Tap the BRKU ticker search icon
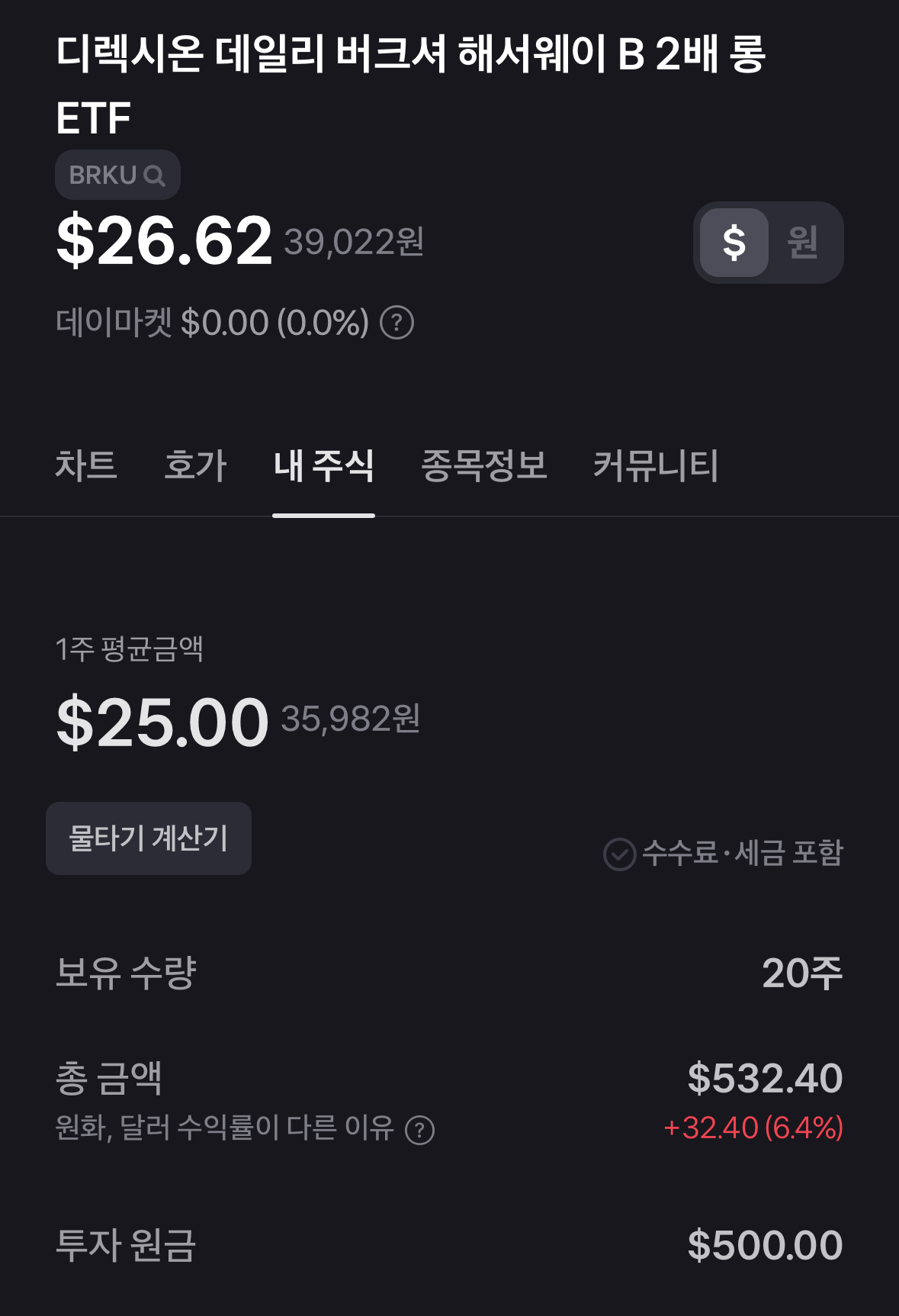Image resolution: width=899 pixels, height=1316 pixels. click(x=154, y=176)
